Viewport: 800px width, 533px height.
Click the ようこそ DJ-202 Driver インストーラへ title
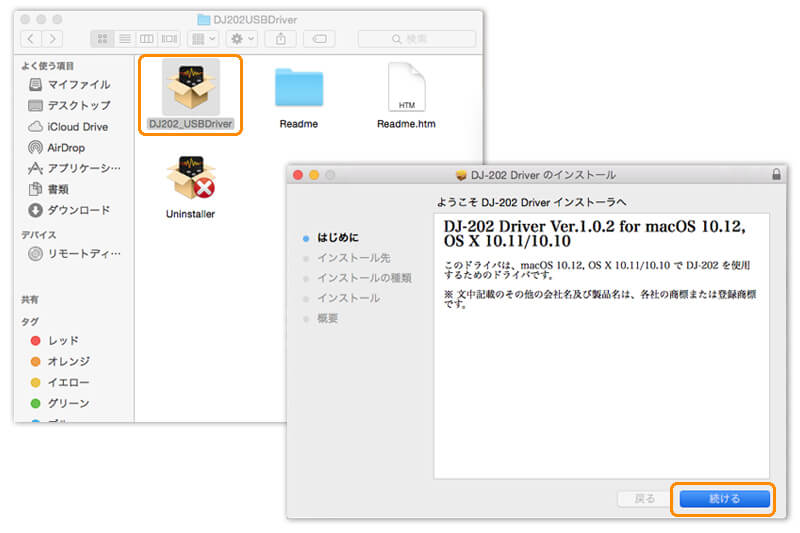click(532, 202)
